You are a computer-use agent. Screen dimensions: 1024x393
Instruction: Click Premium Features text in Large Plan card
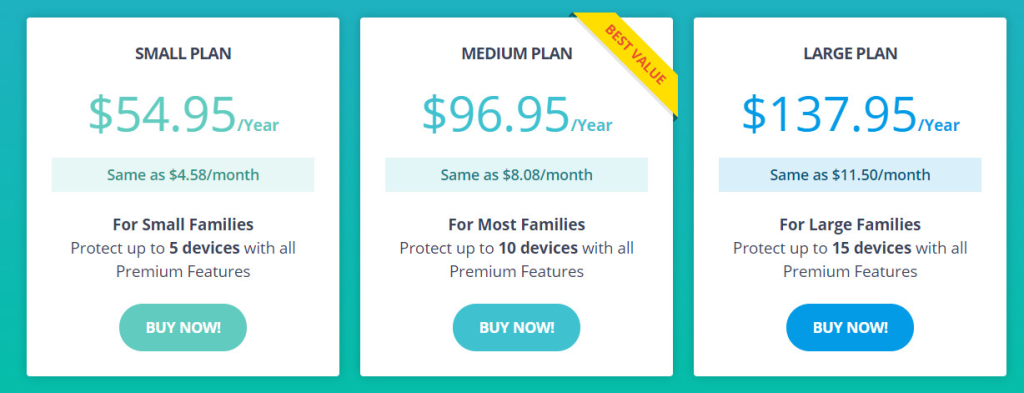tap(850, 272)
